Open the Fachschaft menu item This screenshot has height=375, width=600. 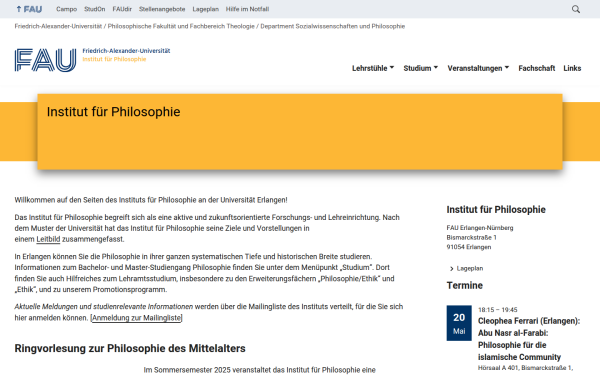point(536,68)
